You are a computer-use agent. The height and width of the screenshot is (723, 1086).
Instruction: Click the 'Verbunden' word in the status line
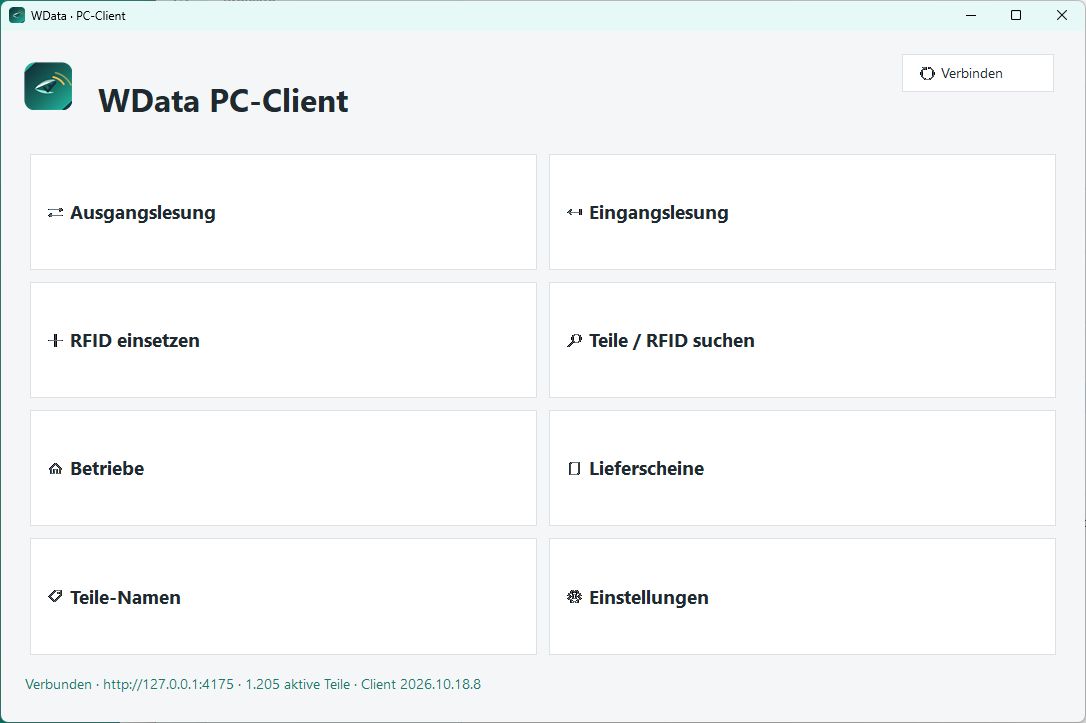[x=58, y=684]
